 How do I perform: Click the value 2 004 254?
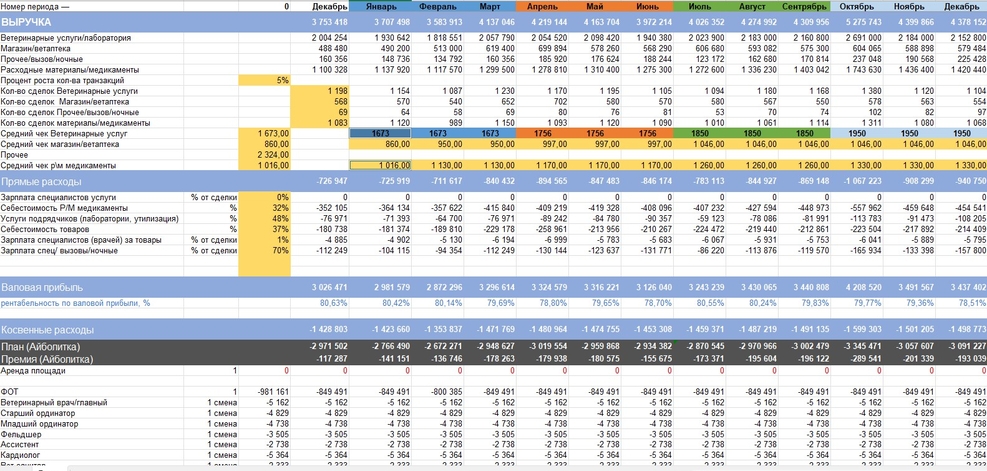[329, 38]
